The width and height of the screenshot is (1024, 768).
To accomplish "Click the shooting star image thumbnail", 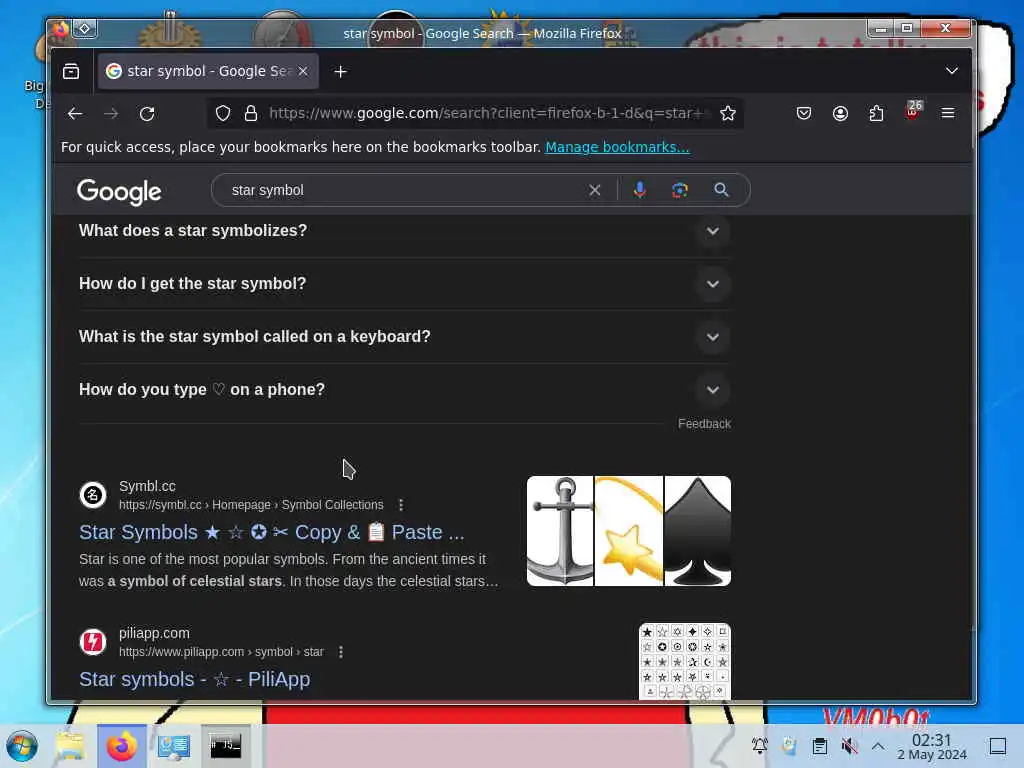I will [629, 531].
